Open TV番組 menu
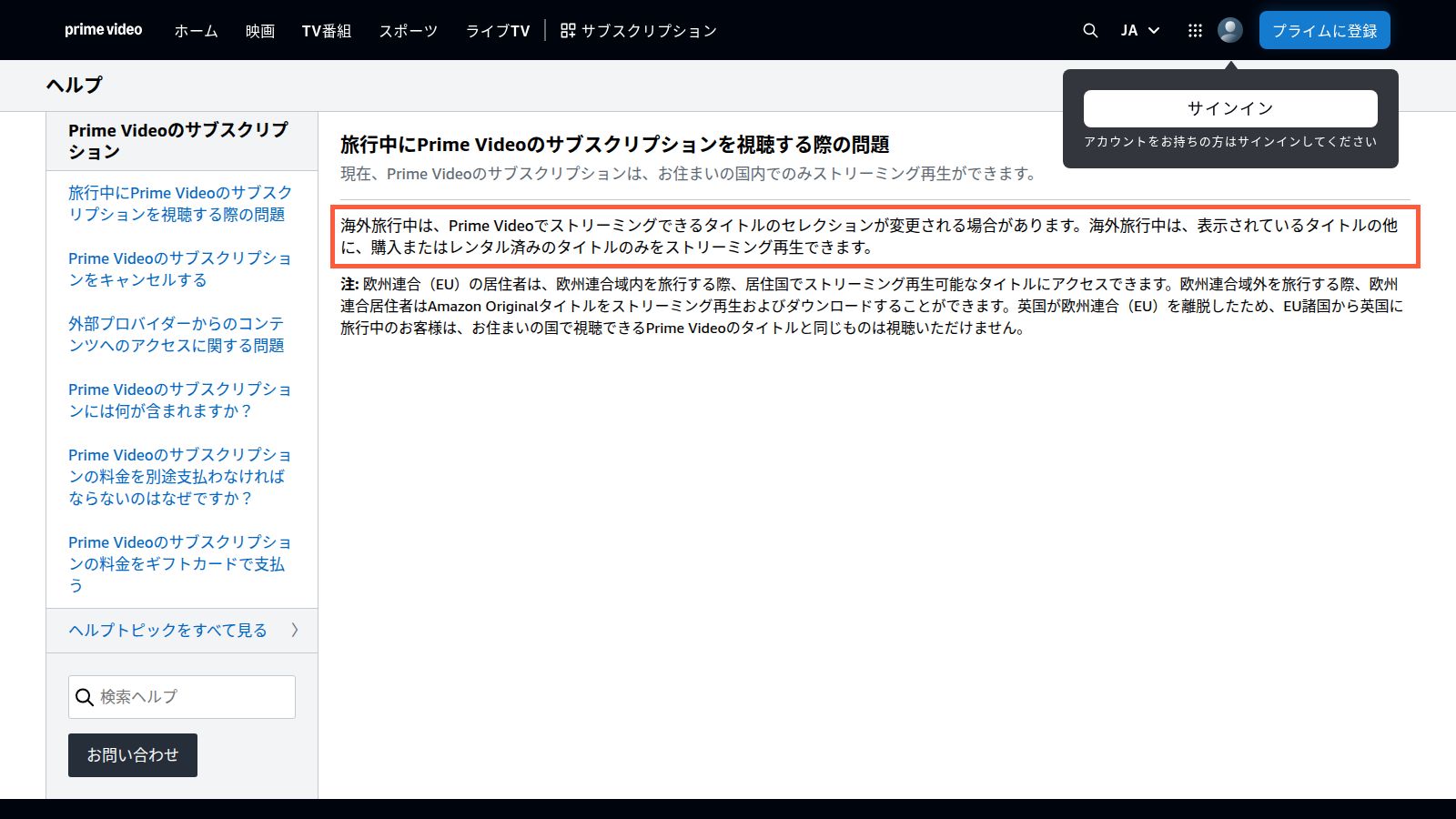This screenshot has width=1456, height=819. tap(327, 31)
